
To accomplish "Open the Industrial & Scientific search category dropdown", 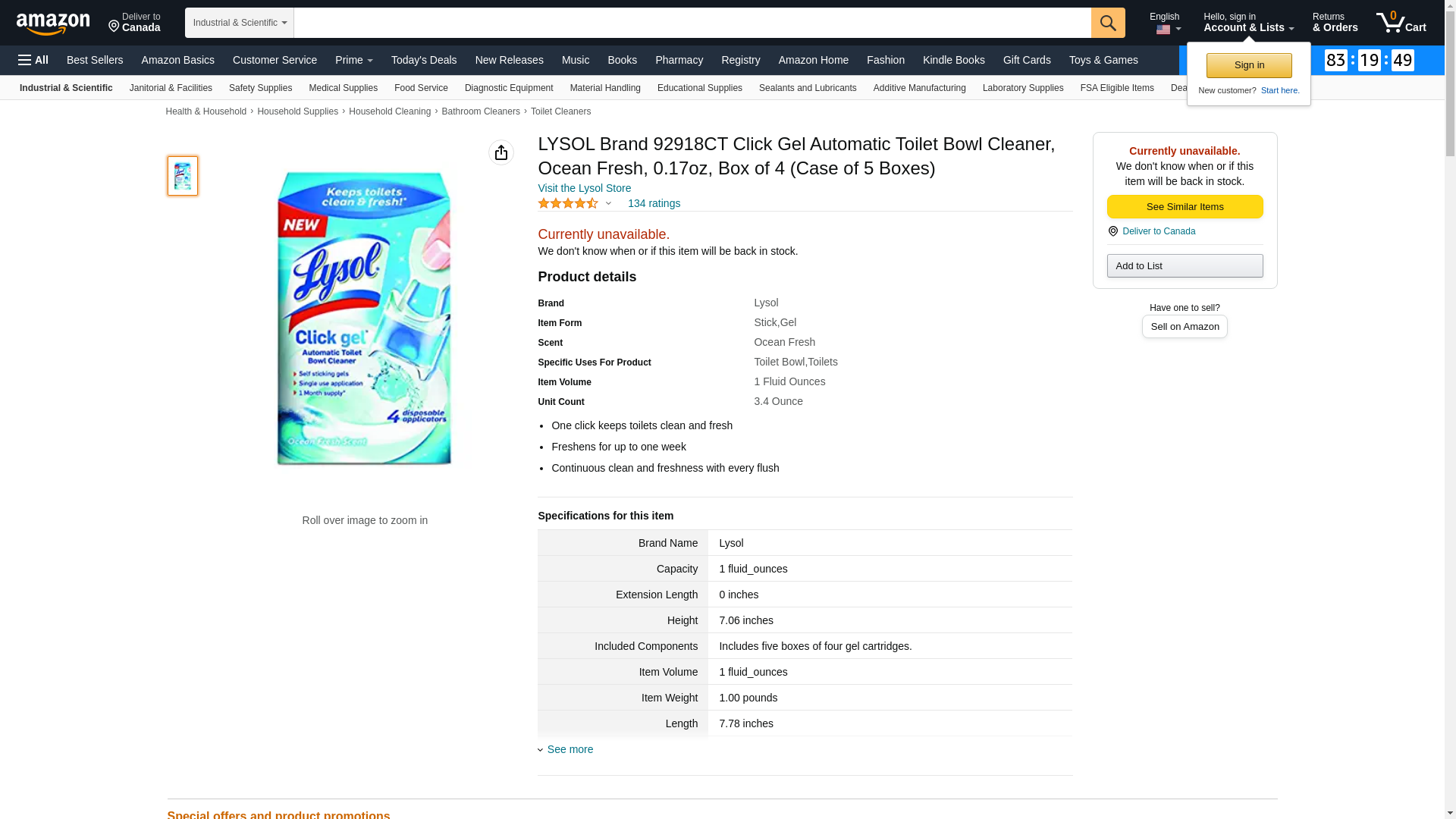I will [239, 23].
